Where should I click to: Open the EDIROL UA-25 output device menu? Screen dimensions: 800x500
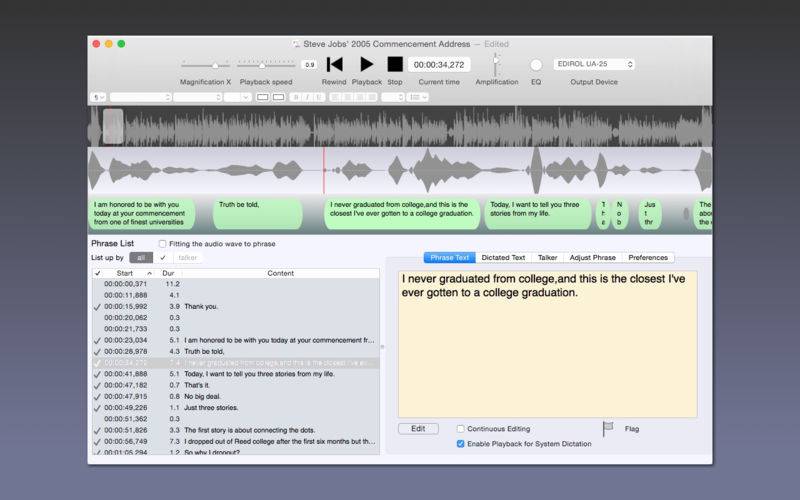[594, 64]
